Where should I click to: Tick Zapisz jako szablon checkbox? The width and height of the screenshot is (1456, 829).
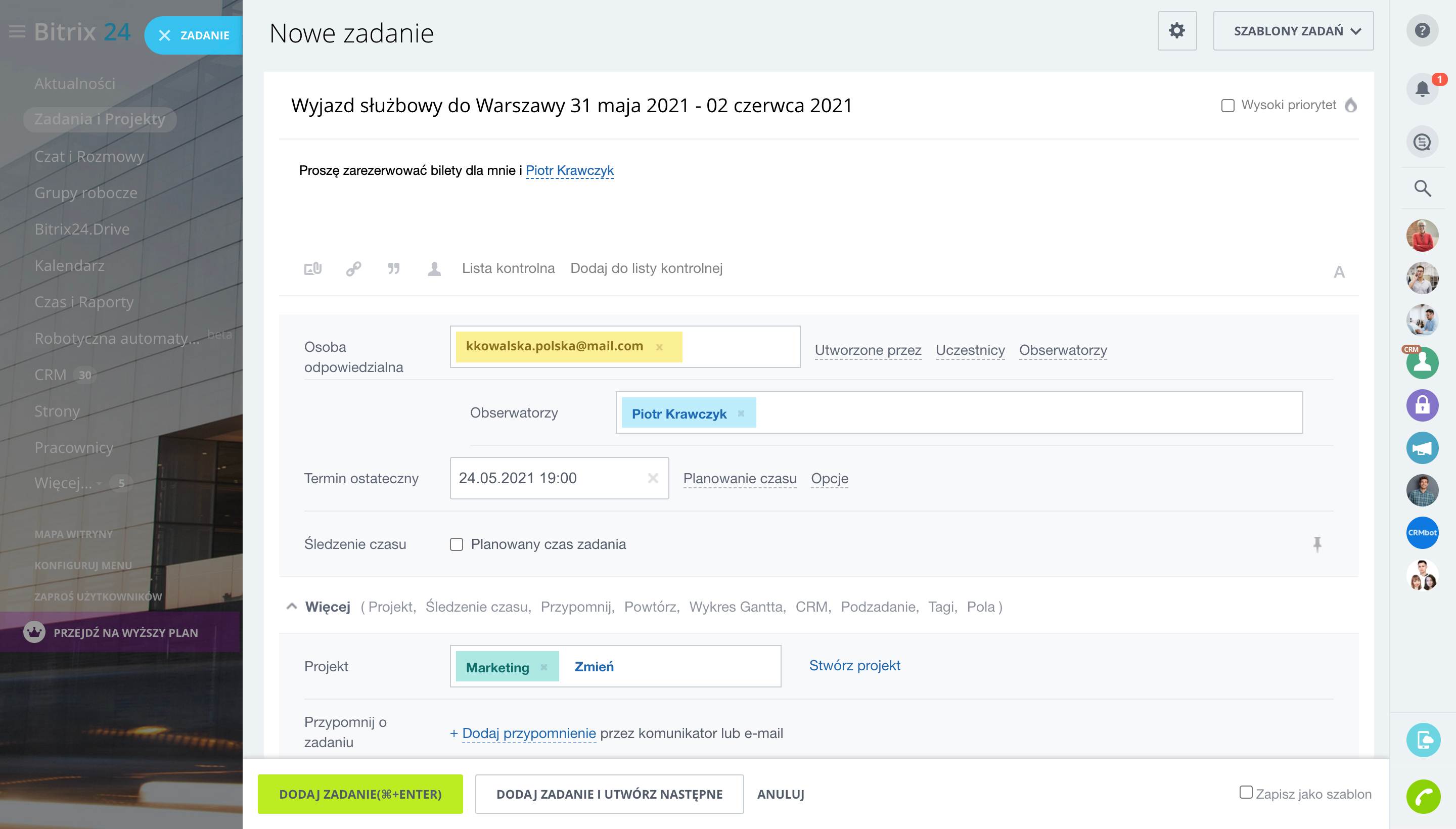coord(1246,793)
